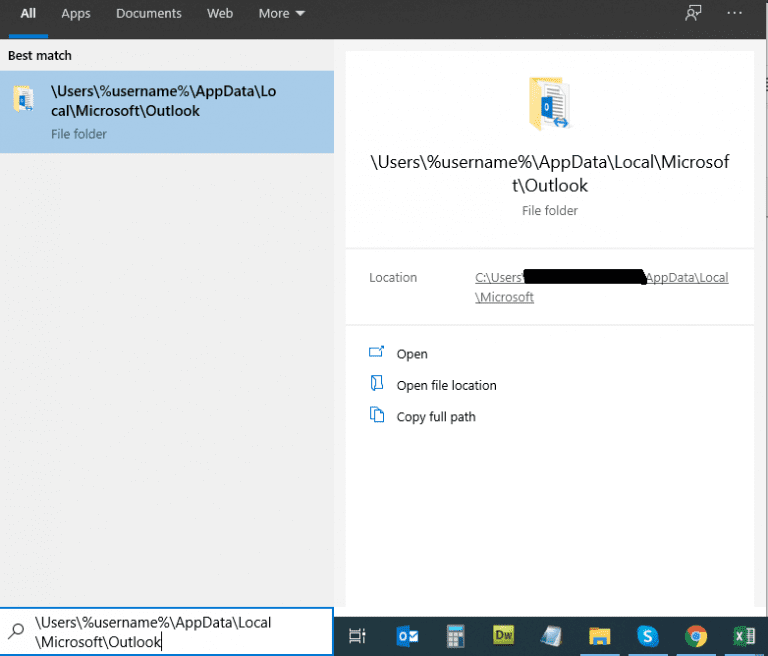This screenshot has width=768, height=656.
Task: Open Task View from the taskbar
Action: [x=358, y=636]
